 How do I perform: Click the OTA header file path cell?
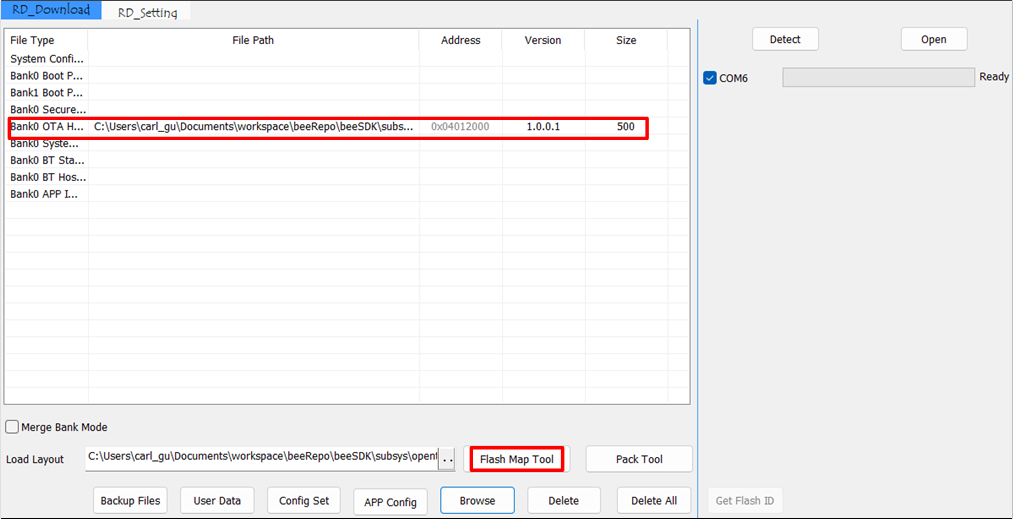pyautogui.click(x=253, y=127)
